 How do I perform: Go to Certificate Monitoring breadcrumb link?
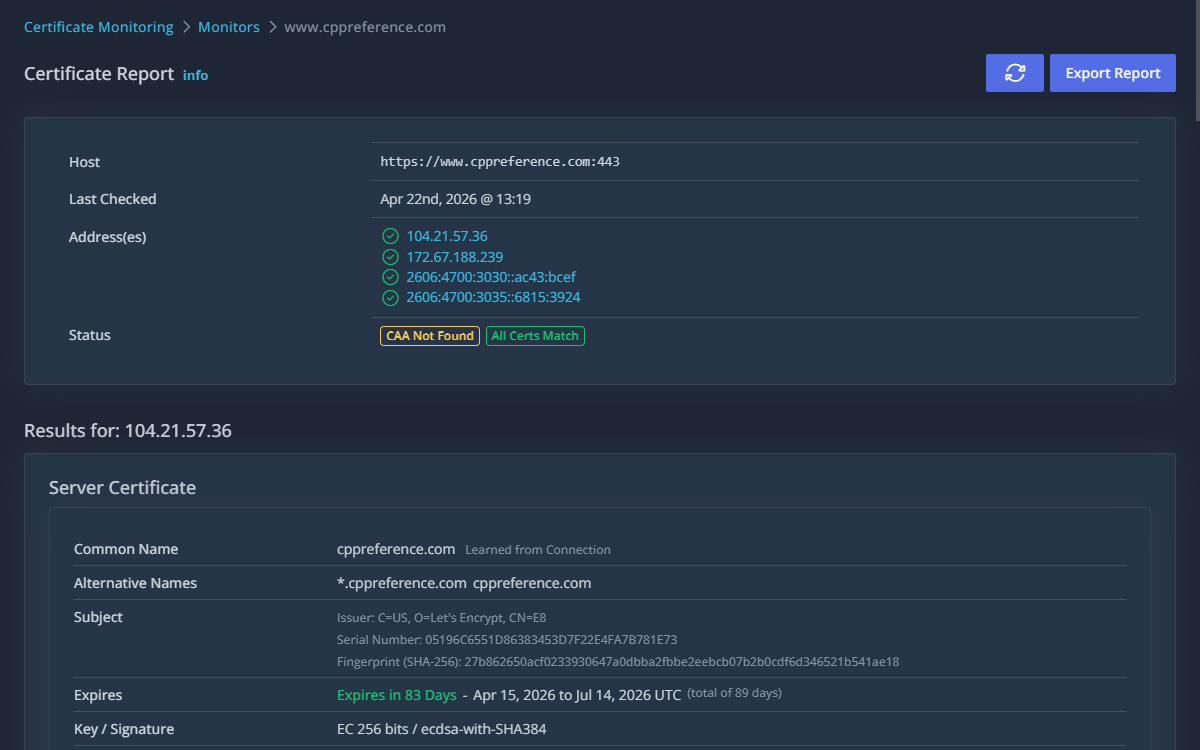click(x=98, y=27)
